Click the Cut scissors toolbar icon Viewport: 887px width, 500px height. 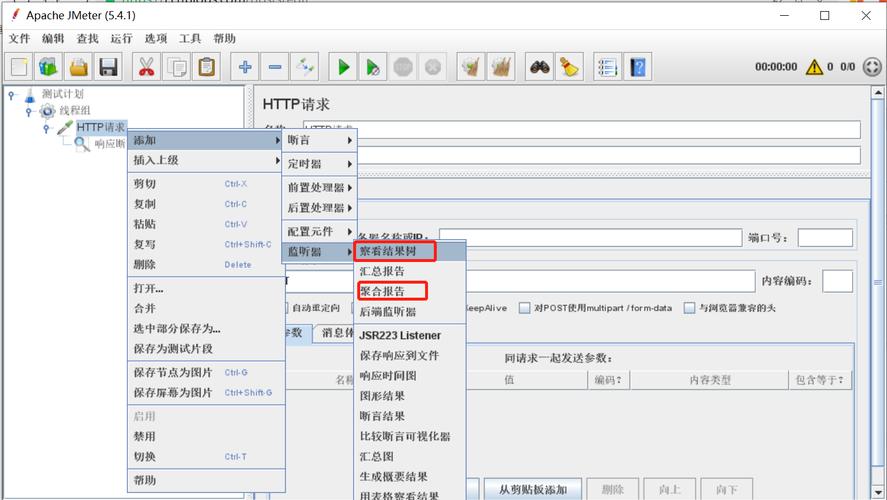pos(146,67)
